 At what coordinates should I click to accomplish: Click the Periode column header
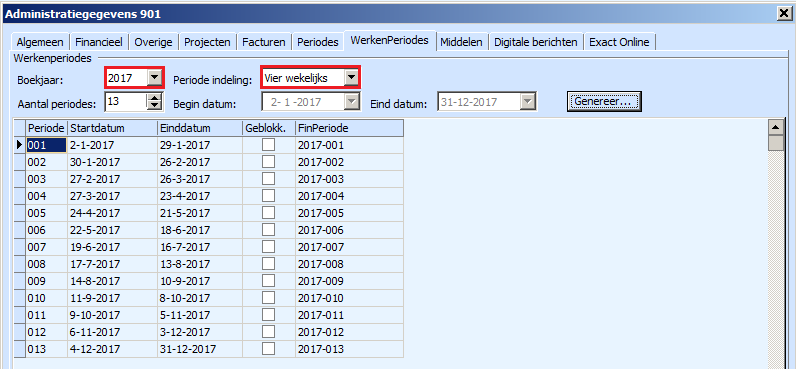46,128
